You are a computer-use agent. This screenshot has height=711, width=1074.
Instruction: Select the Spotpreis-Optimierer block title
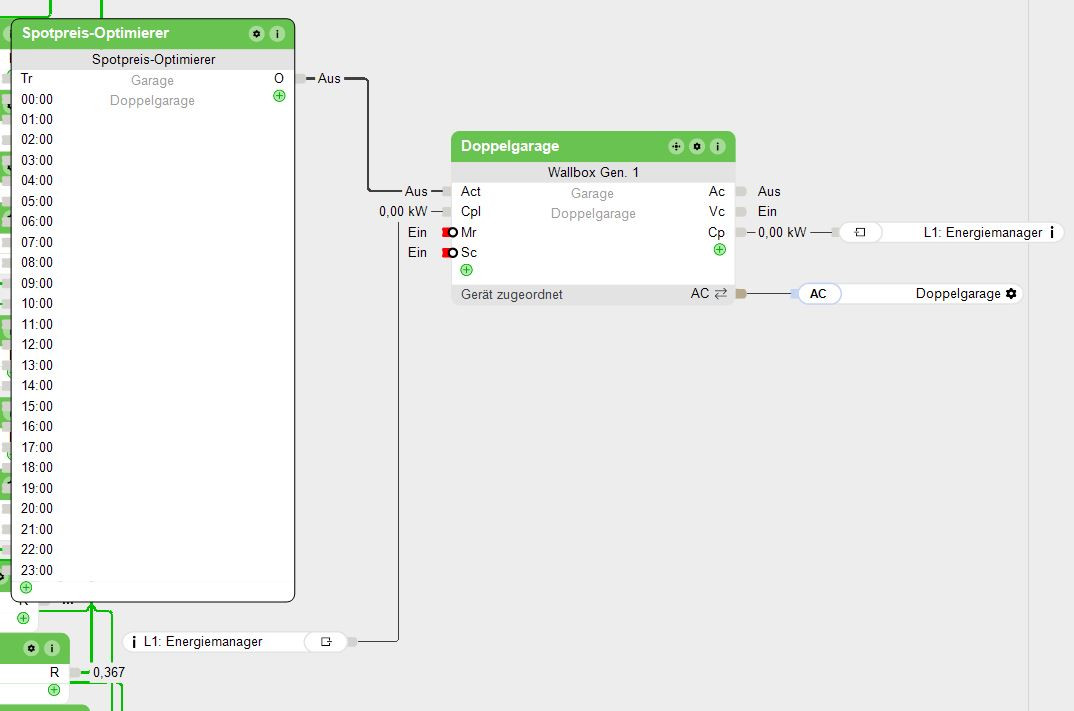coord(95,33)
